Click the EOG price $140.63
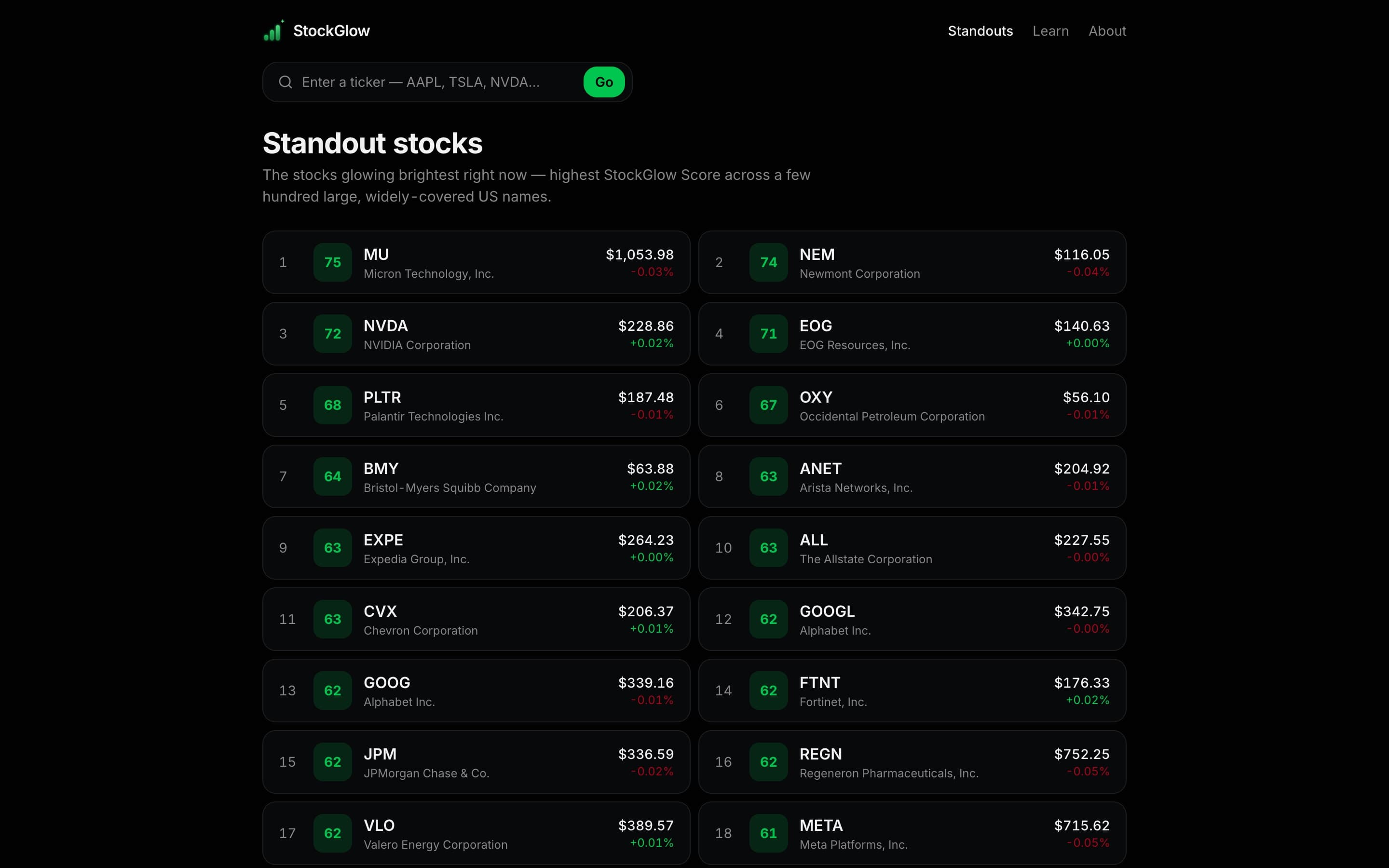The height and width of the screenshot is (868, 1389). 1081,326
